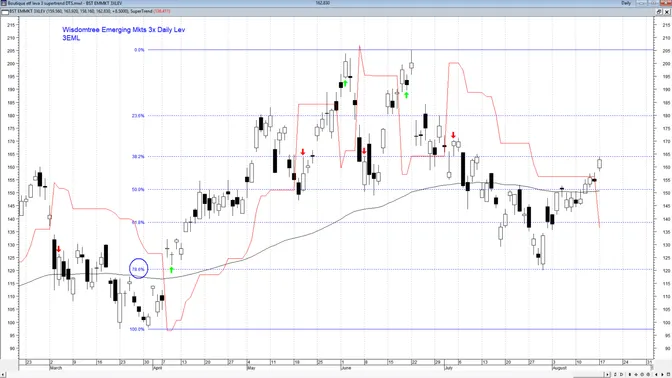Select the green buy arrow in late June
This screenshot has width=672, height=378.
406,95
